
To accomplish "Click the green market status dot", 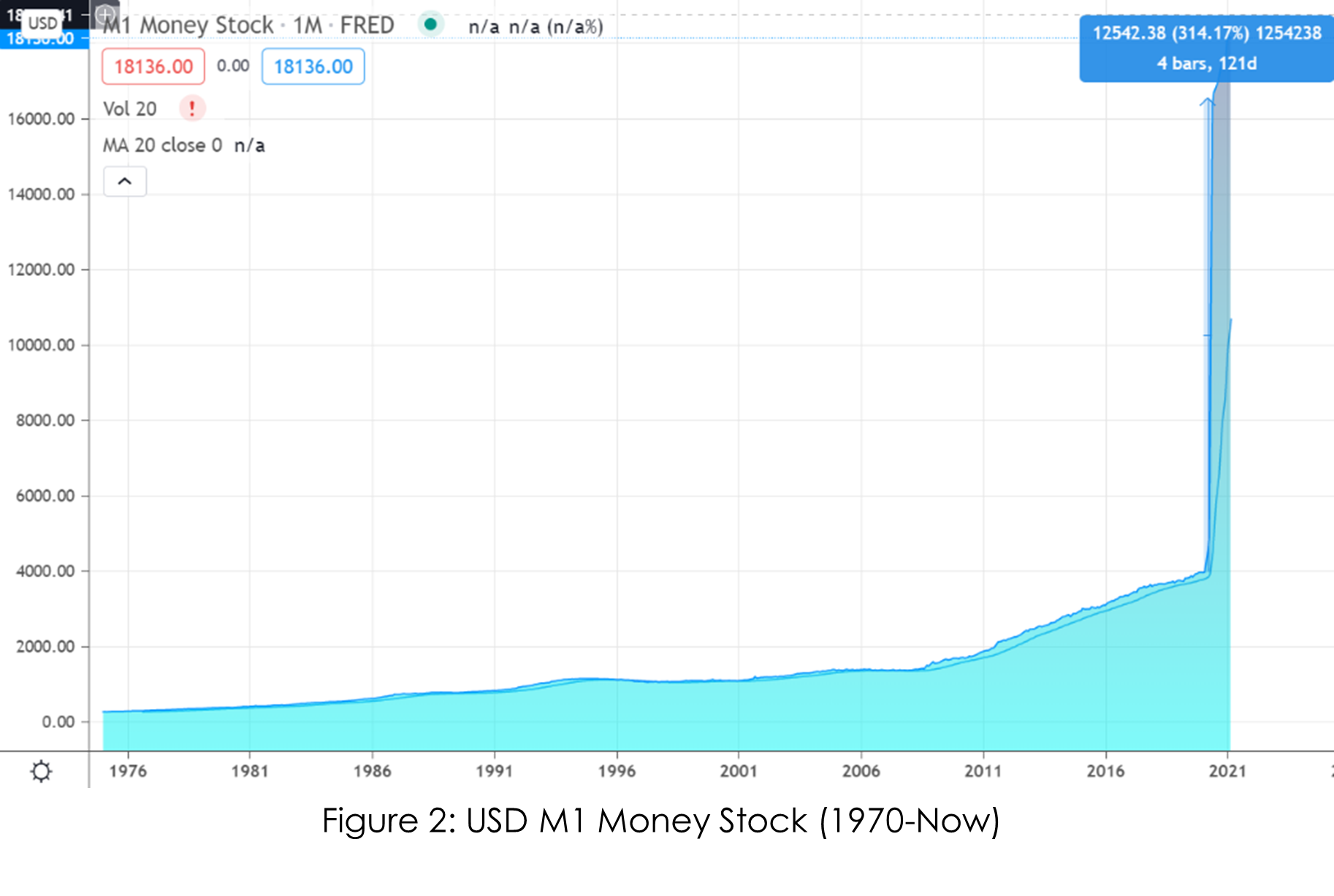I will (x=430, y=25).
